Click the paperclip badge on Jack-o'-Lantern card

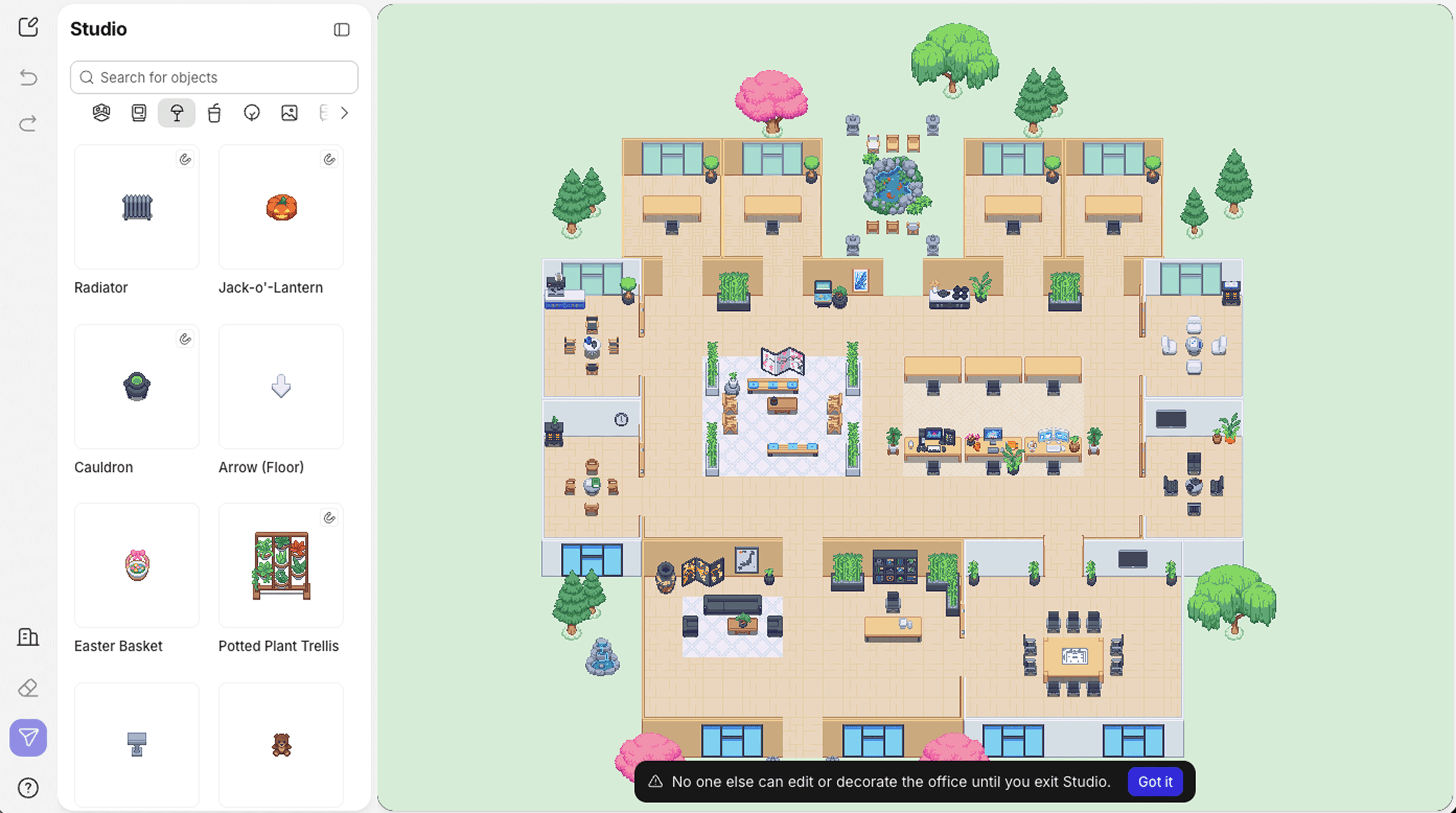pyautogui.click(x=329, y=159)
